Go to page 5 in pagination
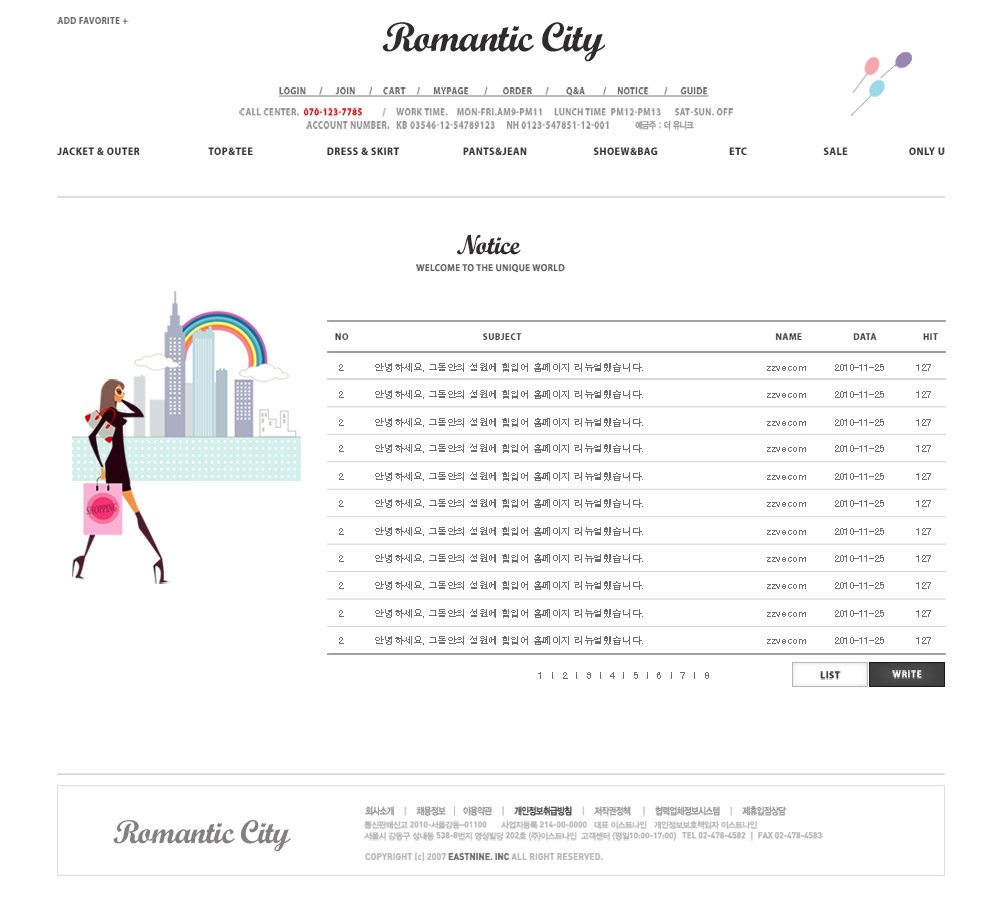Image resolution: width=1007 pixels, height=897 pixels. (x=635, y=676)
